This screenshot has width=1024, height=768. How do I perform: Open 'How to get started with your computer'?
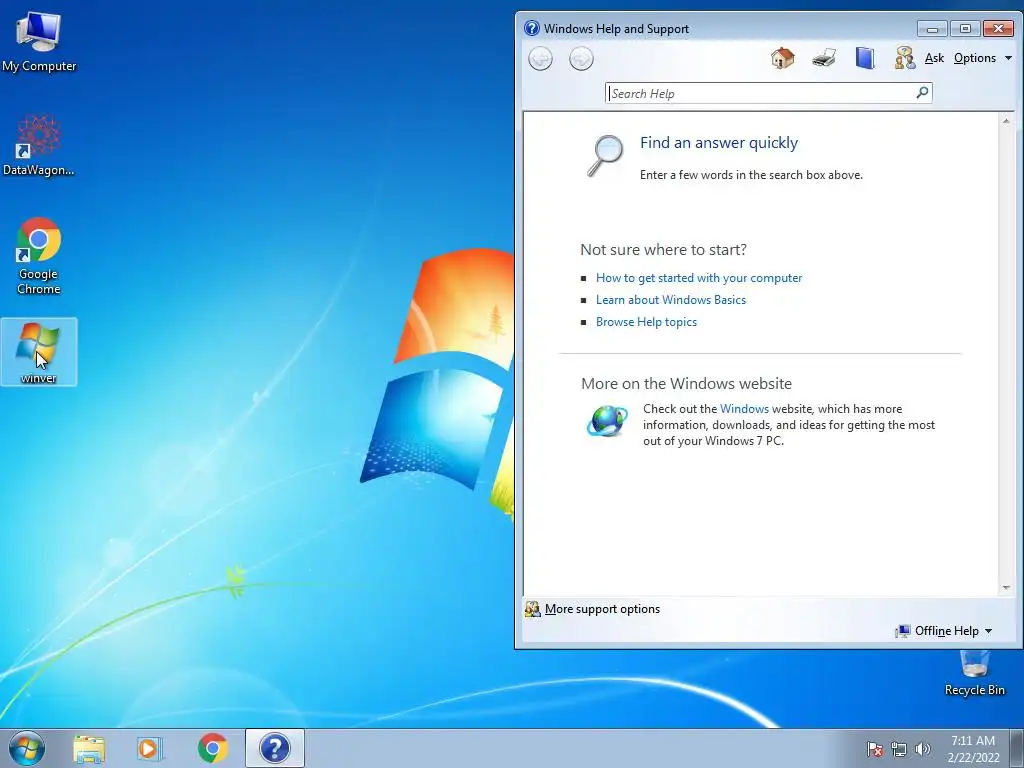pyautogui.click(x=698, y=278)
